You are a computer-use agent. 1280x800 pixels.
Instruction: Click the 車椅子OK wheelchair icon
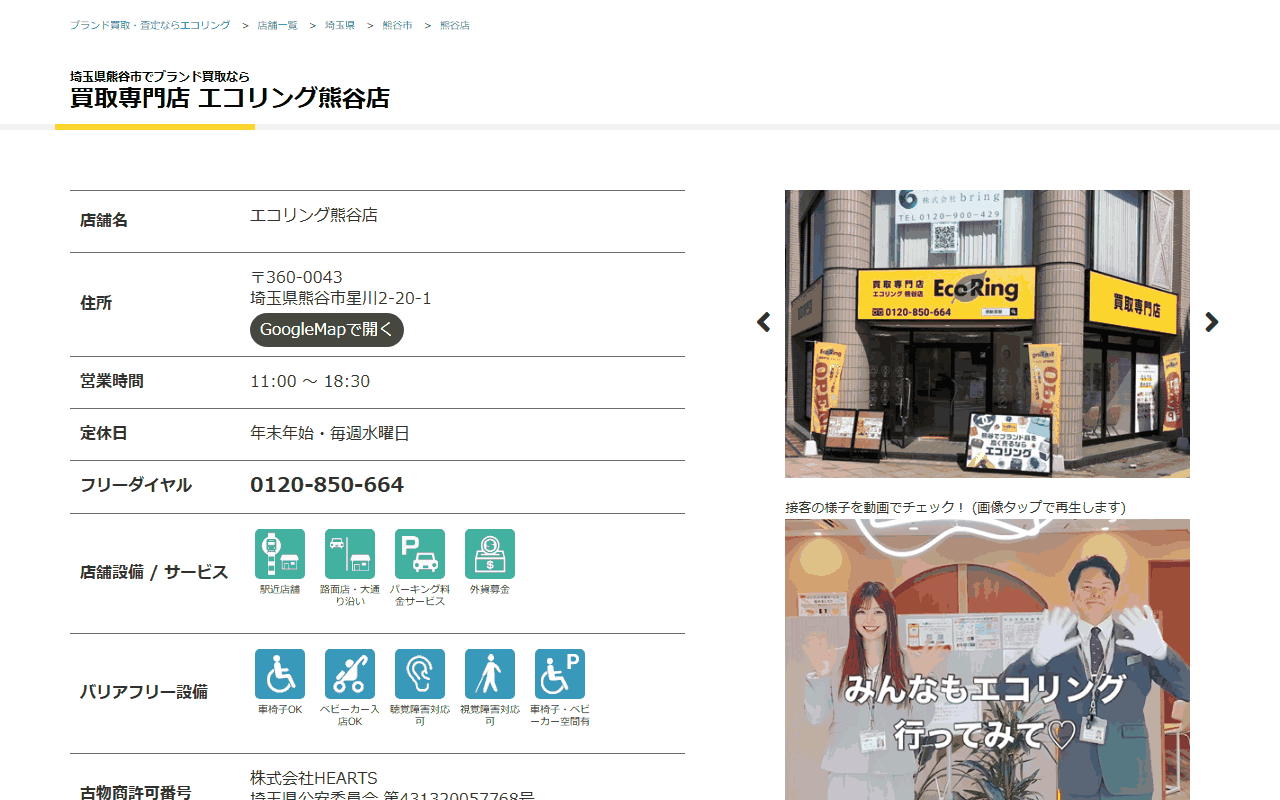click(x=280, y=674)
